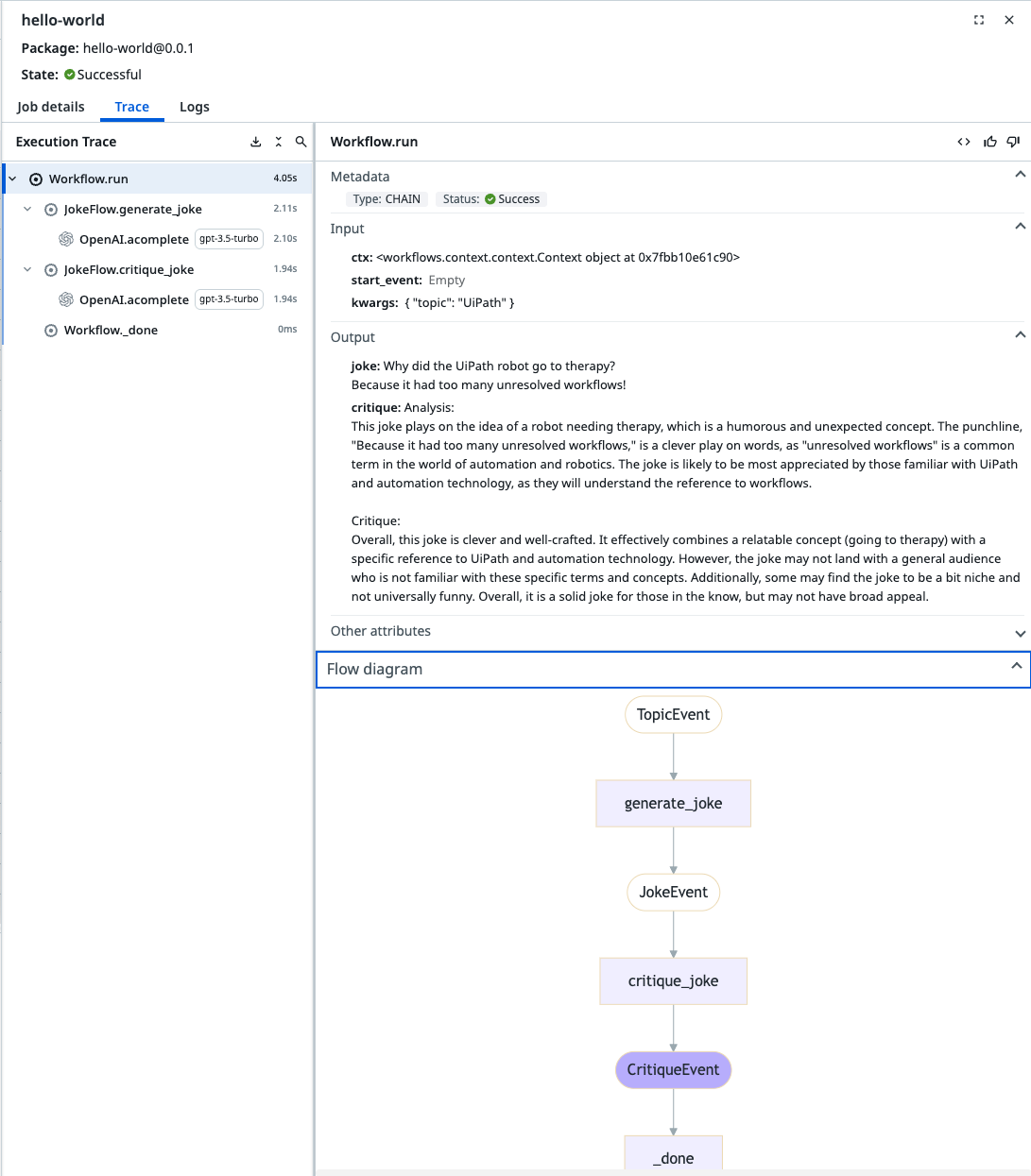Collapse the Workflow.run tree node
1031x1176 pixels.
tap(12, 179)
